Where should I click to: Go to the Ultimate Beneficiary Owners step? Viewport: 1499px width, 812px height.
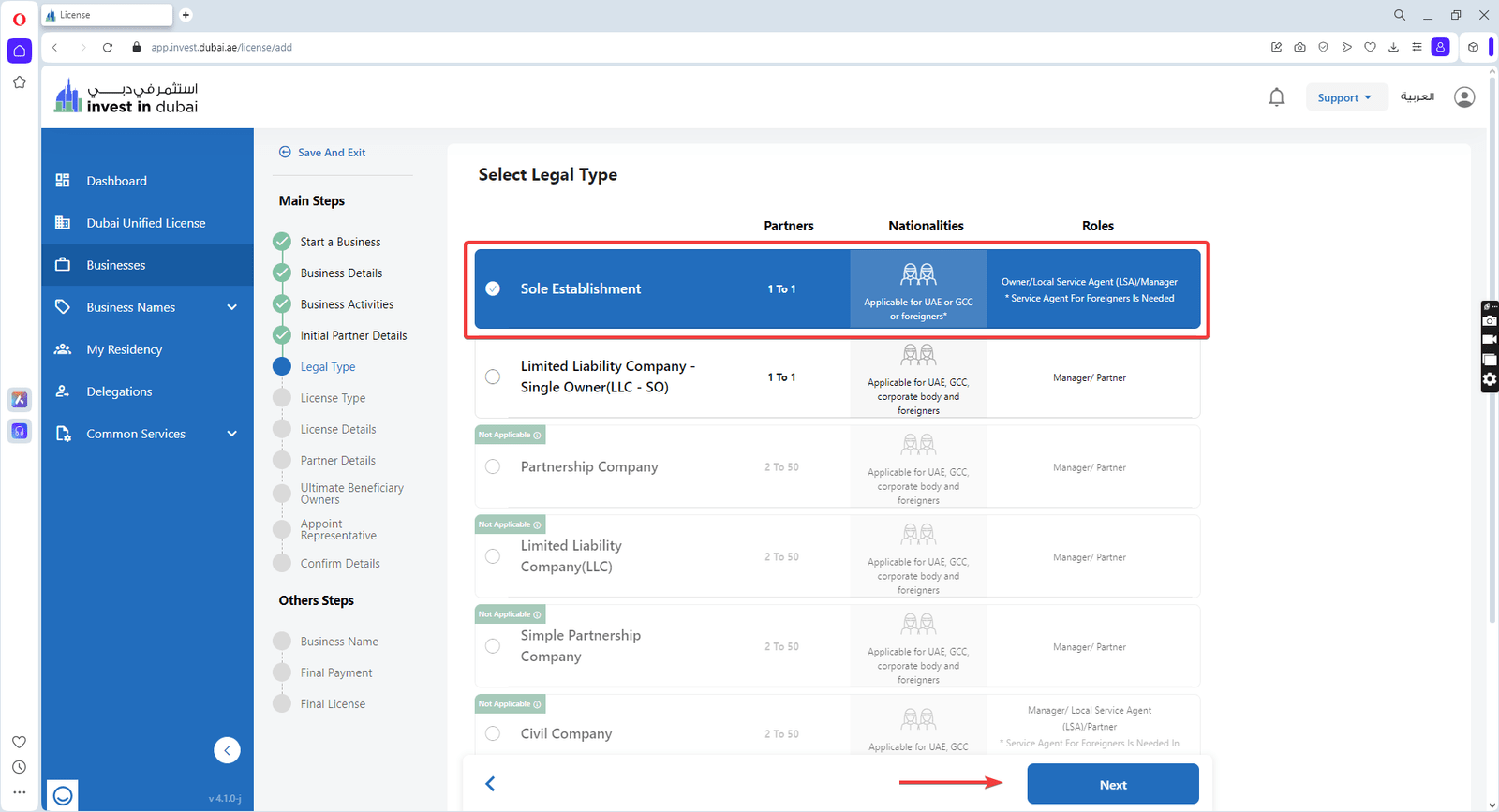351,494
